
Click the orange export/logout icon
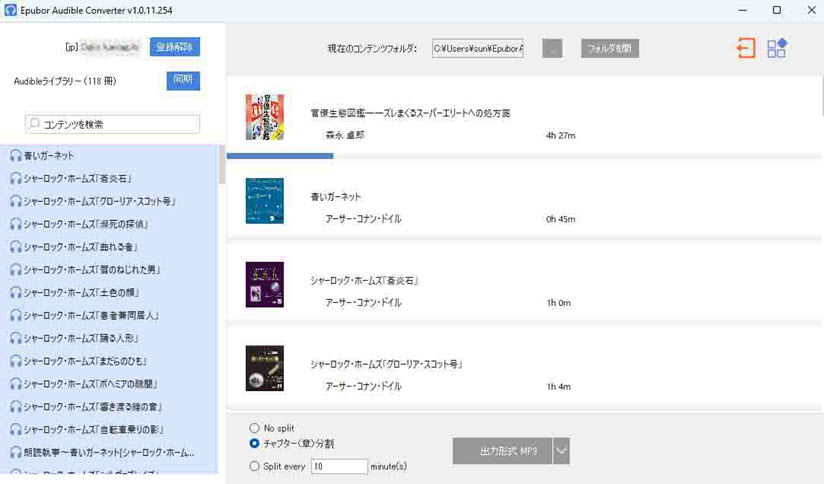tap(745, 48)
